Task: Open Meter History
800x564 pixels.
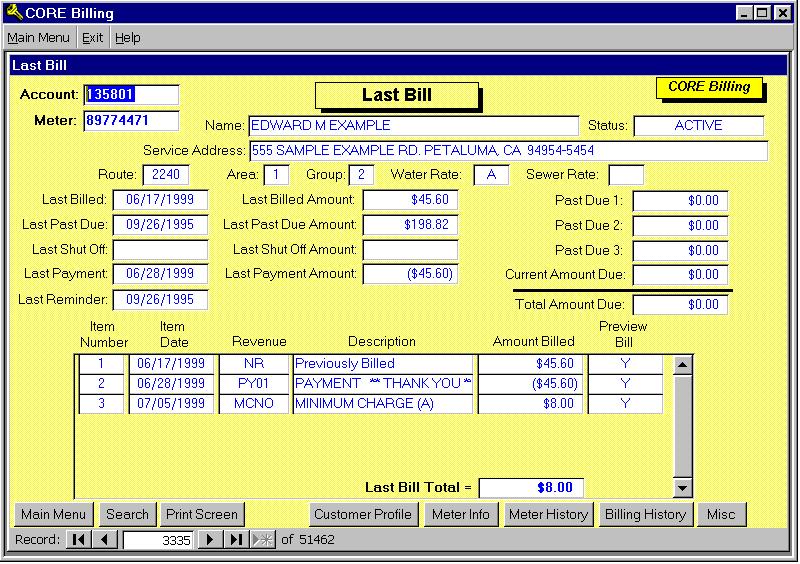Action: [x=549, y=514]
